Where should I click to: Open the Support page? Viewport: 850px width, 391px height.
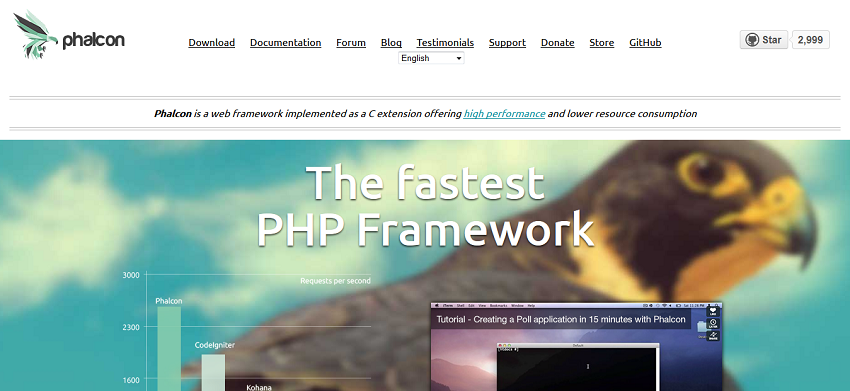pyautogui.click(x=507, y=42)
